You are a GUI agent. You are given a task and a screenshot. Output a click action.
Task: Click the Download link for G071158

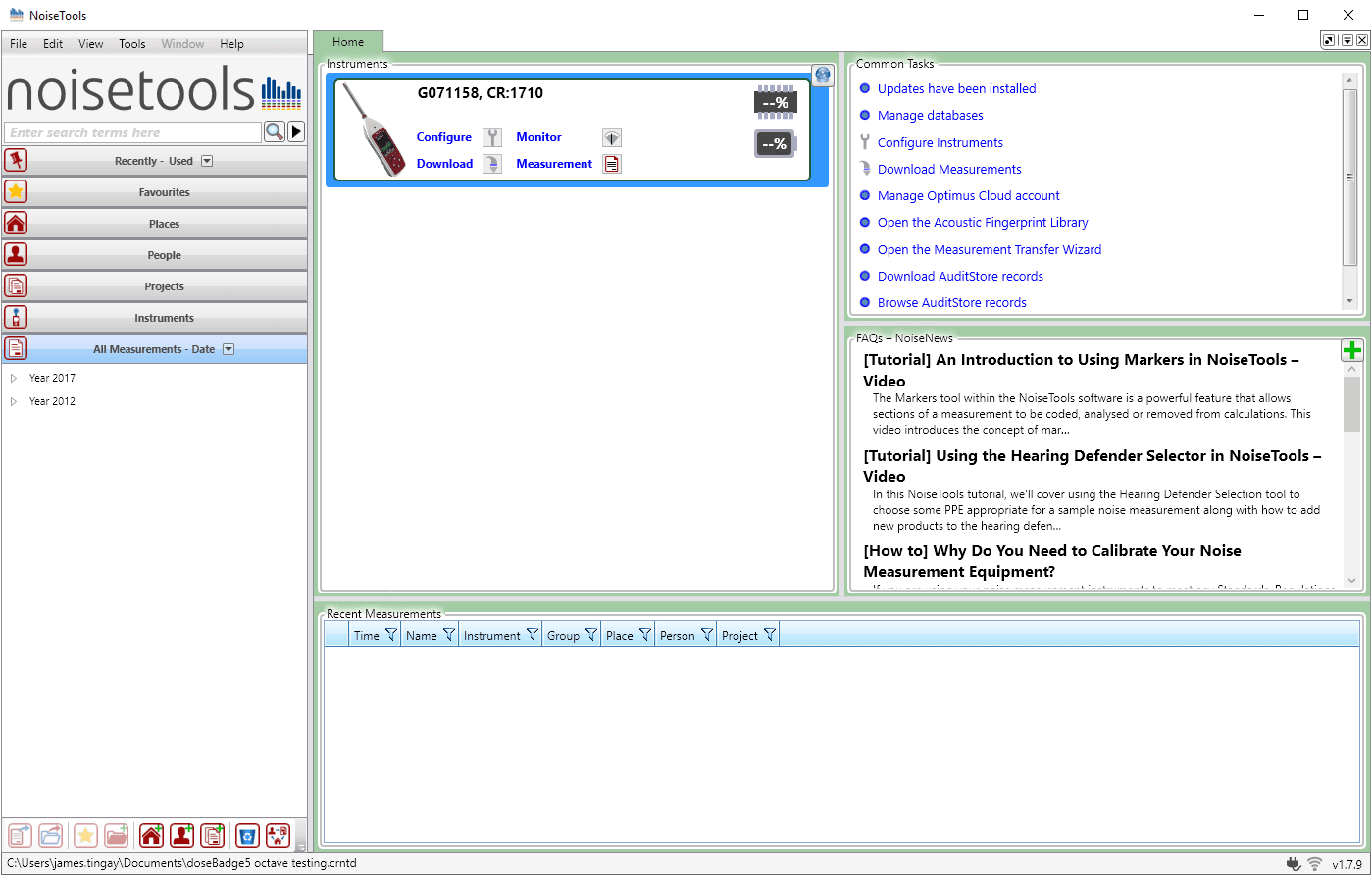point(444,164)
